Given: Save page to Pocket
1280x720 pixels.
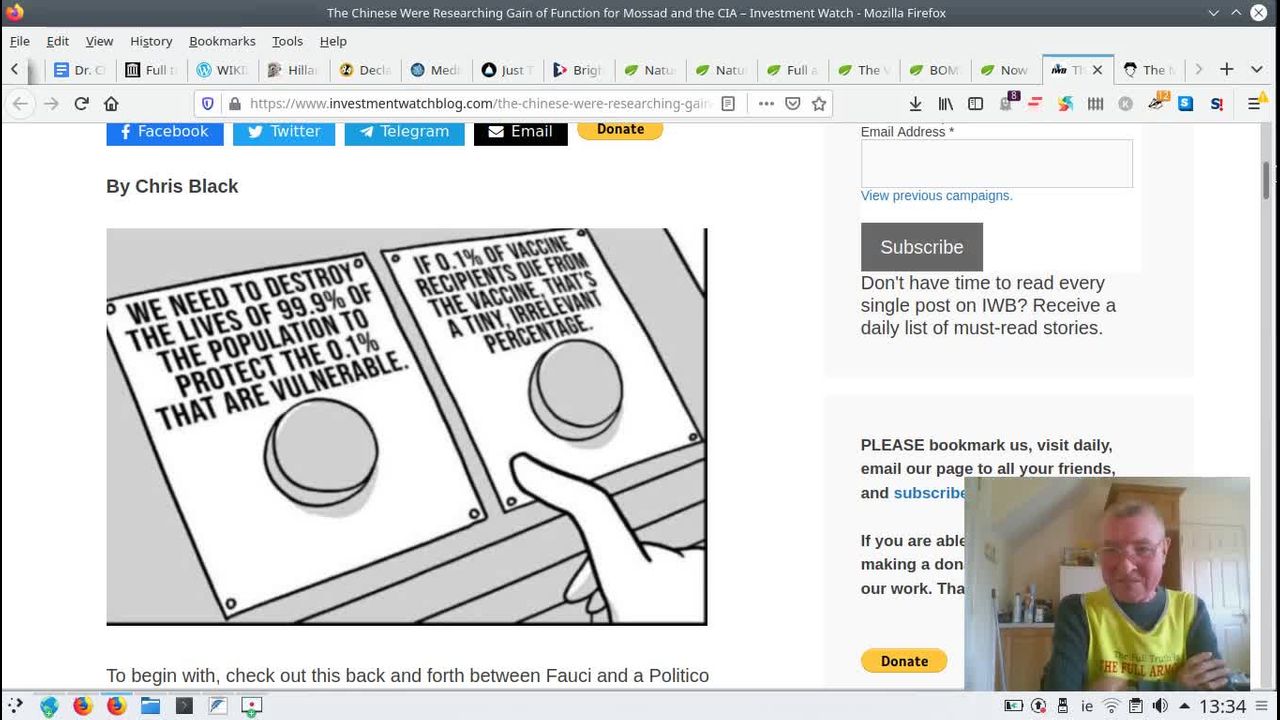Looking at the screenshot, I should 792,104.
